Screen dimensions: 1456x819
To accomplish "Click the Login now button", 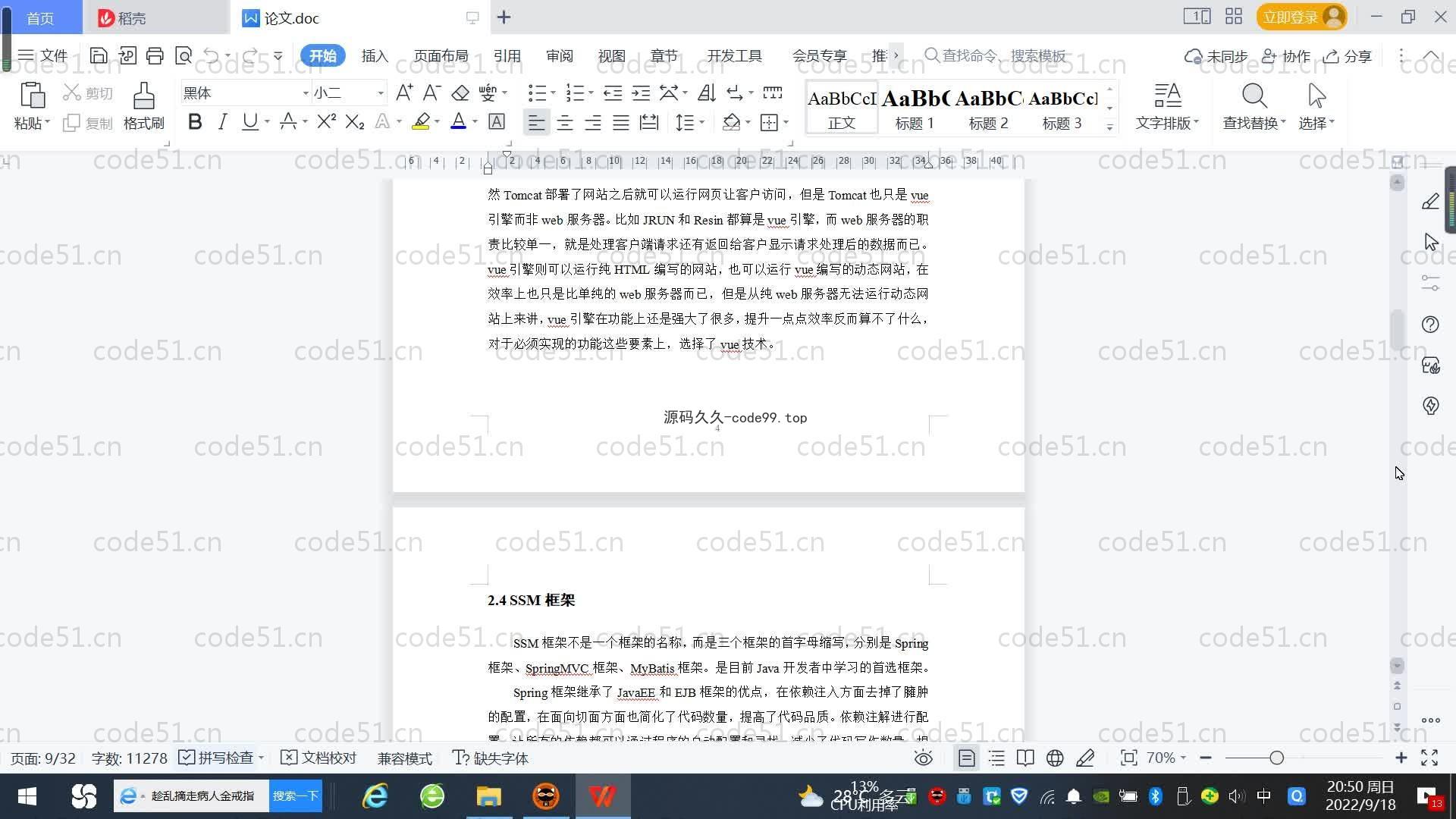I will tap(1301, 17).
